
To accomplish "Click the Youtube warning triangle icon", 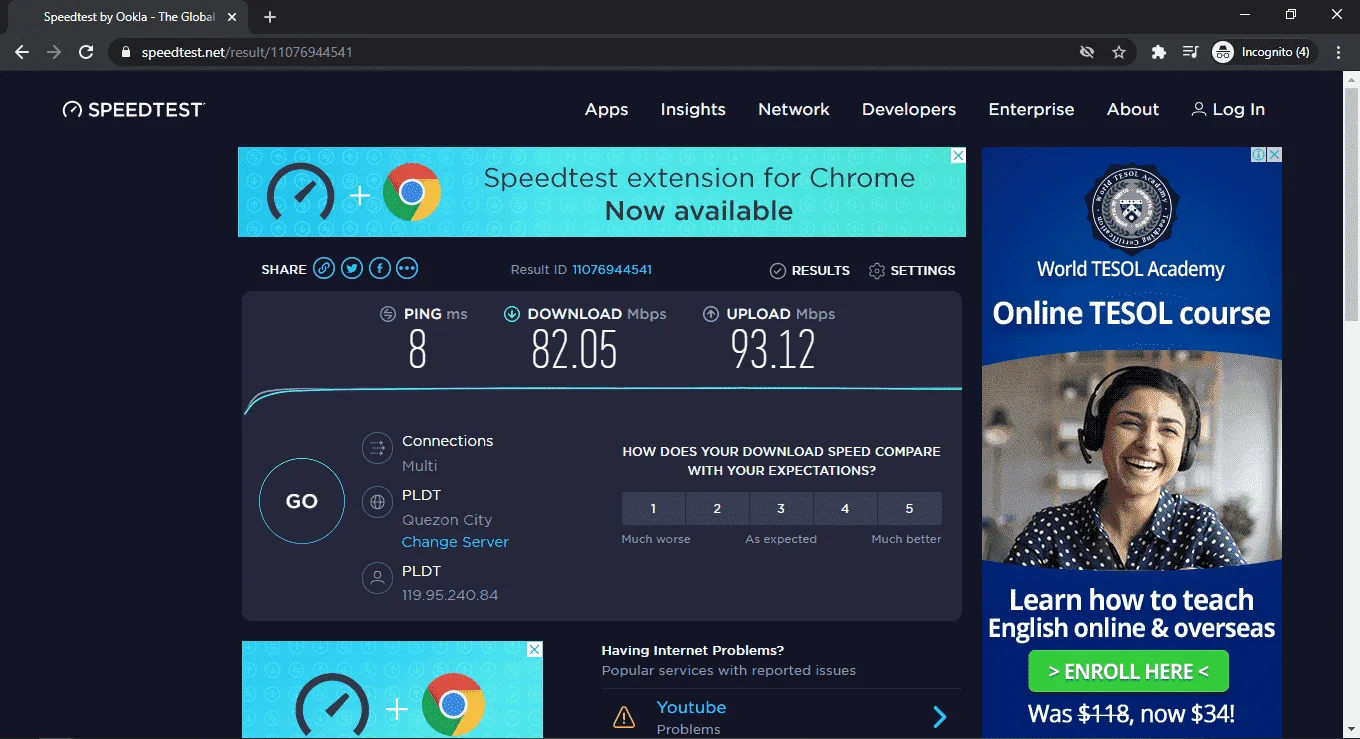I will tap(624, 716).
